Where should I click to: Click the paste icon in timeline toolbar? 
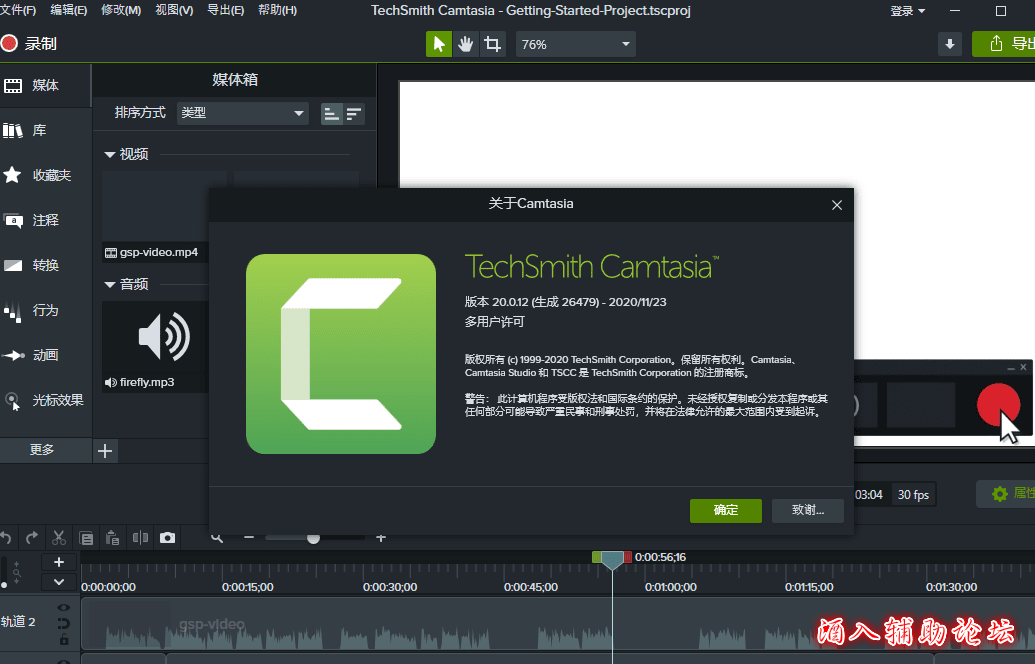click(113, 537)
